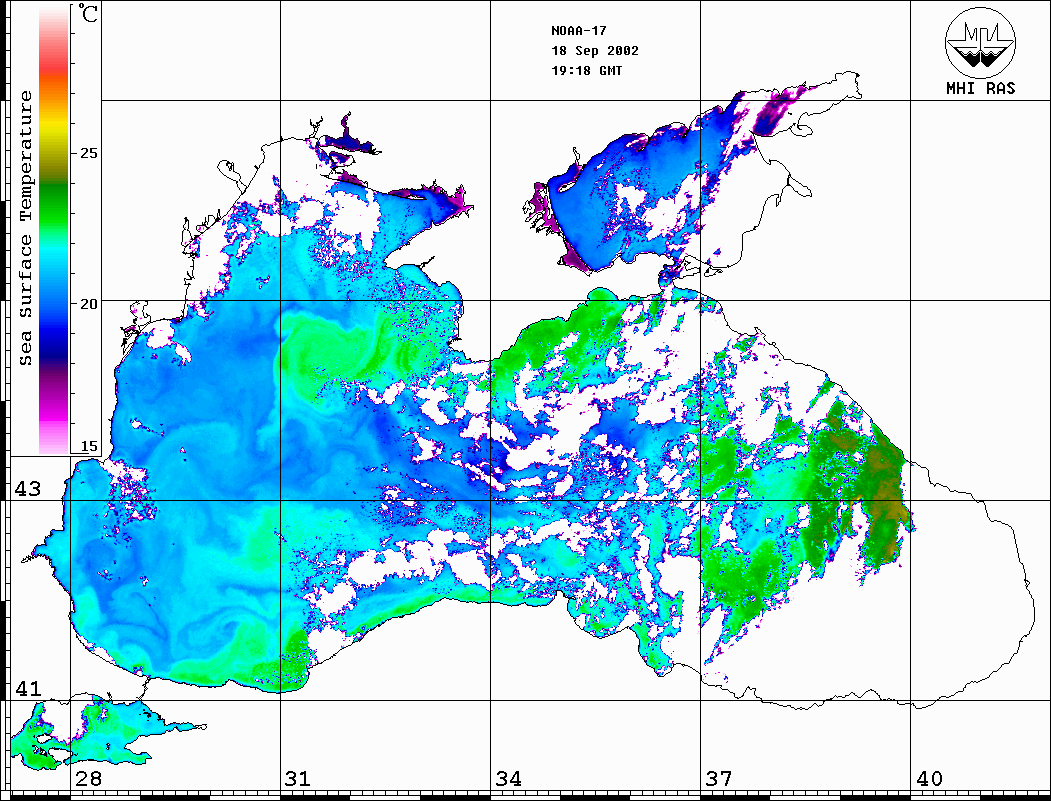The image size is (1051, 801).
Task: Click the longitude label 31
Action: (298, 778)
